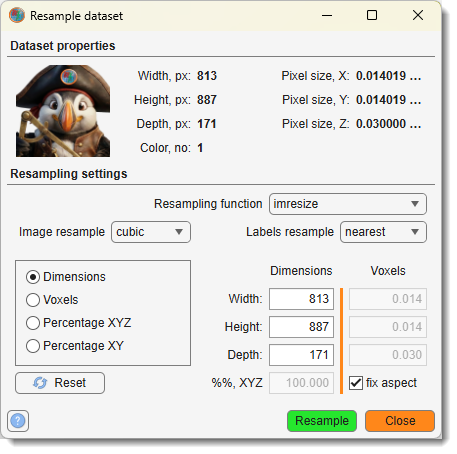Image resolution: width=457 pixels, height=454 pixels.
Task: Select the Voxels radio button
Action: click(x=33, y=300)
